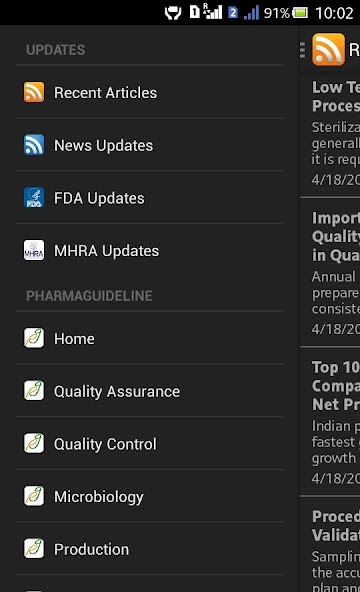The width and height of the screenshot is (360, 592).
Task: Open Recent Articles menu entry
Action: (x=150, y=92)
